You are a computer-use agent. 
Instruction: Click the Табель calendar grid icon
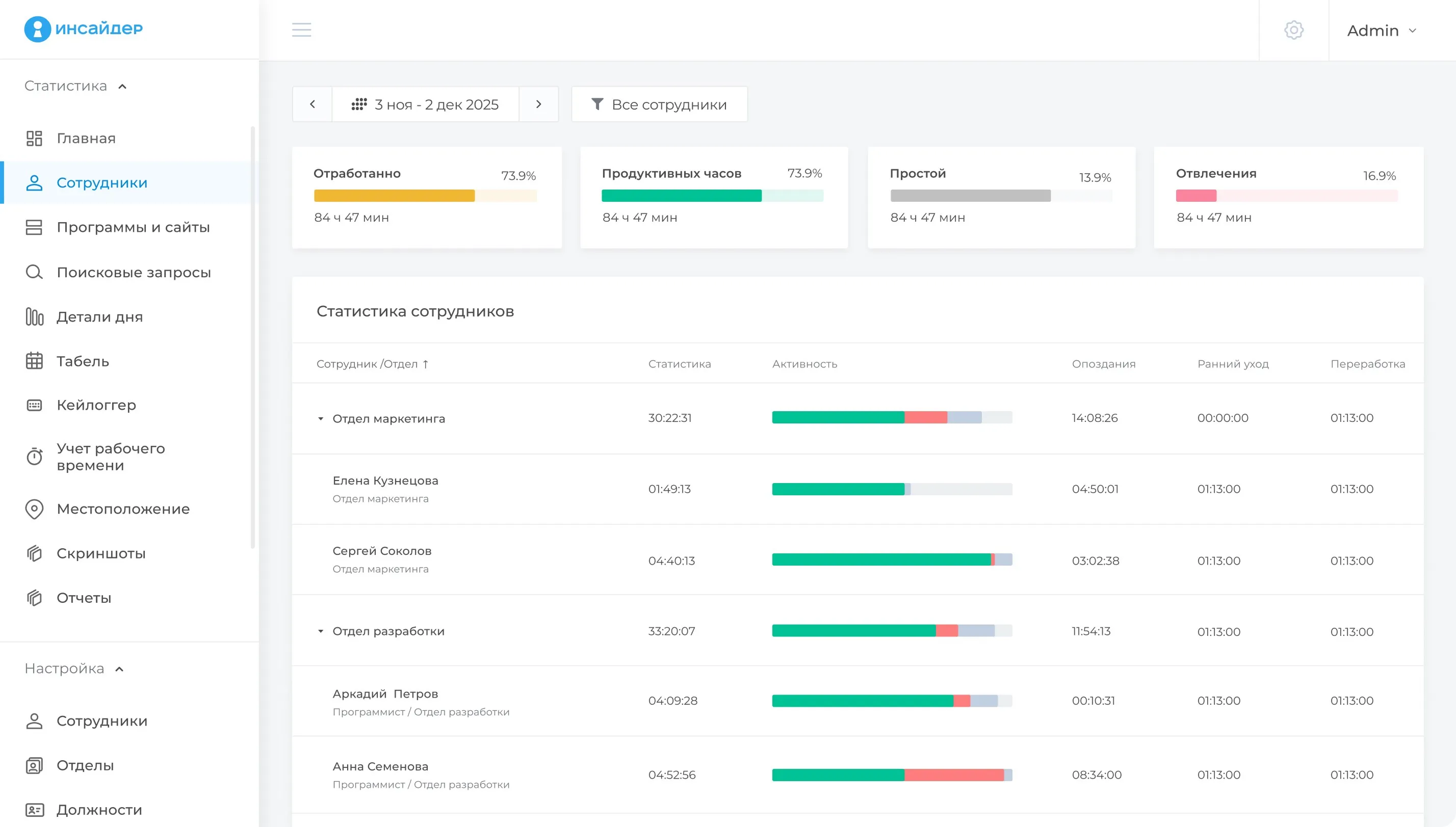[x=34, y=361]
